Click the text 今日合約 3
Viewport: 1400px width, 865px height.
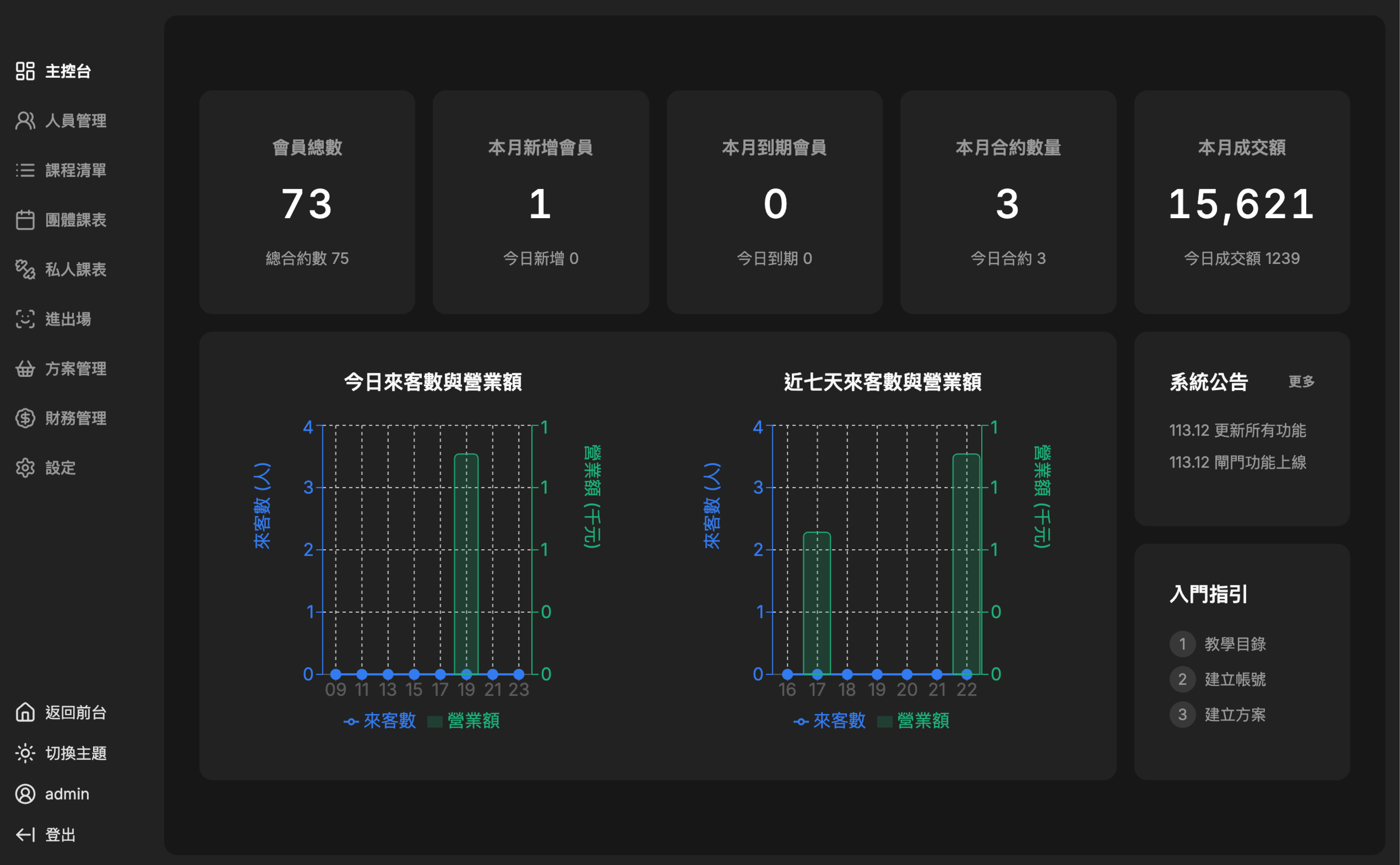point(1008,259)
